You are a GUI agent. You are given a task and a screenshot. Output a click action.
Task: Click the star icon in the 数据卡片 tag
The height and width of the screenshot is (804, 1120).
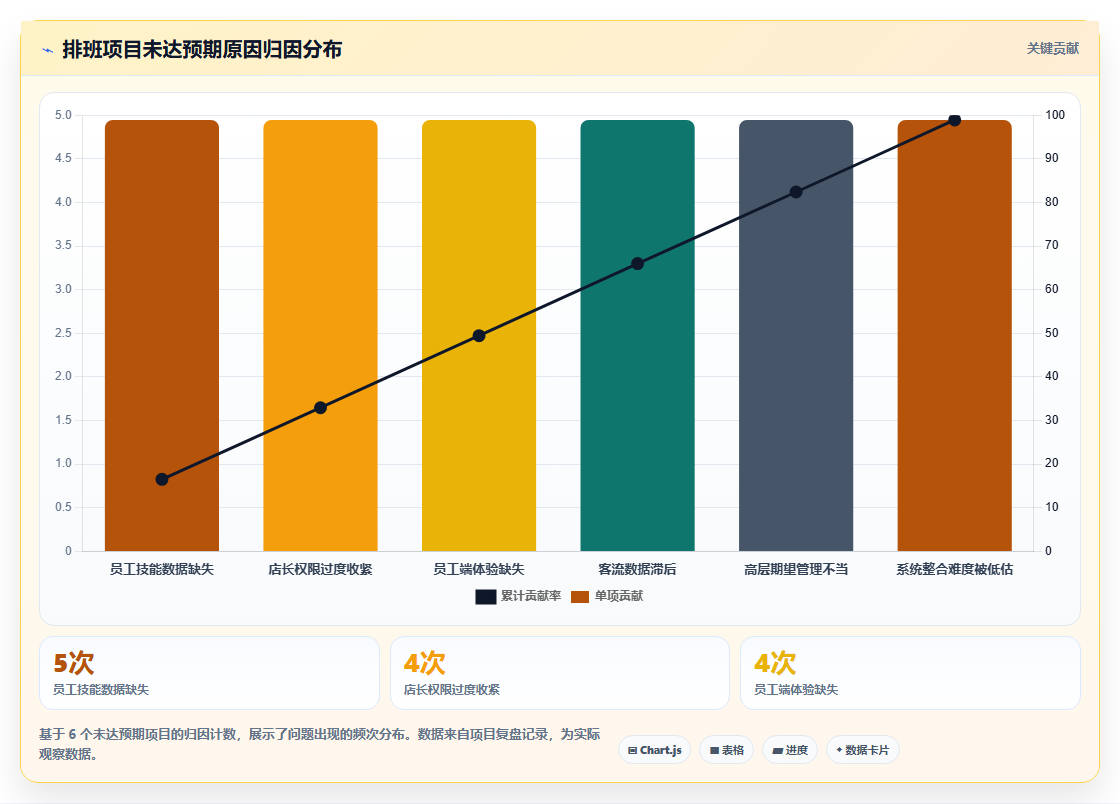pos(839,750)
